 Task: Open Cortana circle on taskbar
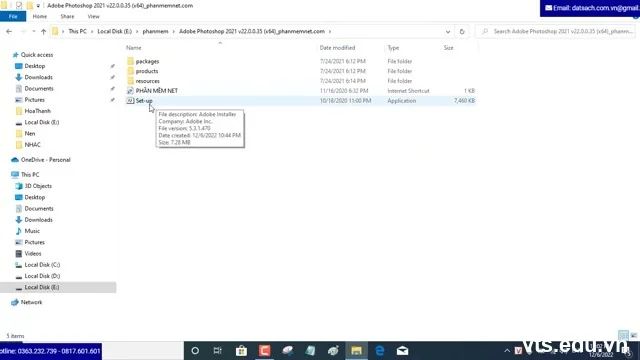pos(195,351)
